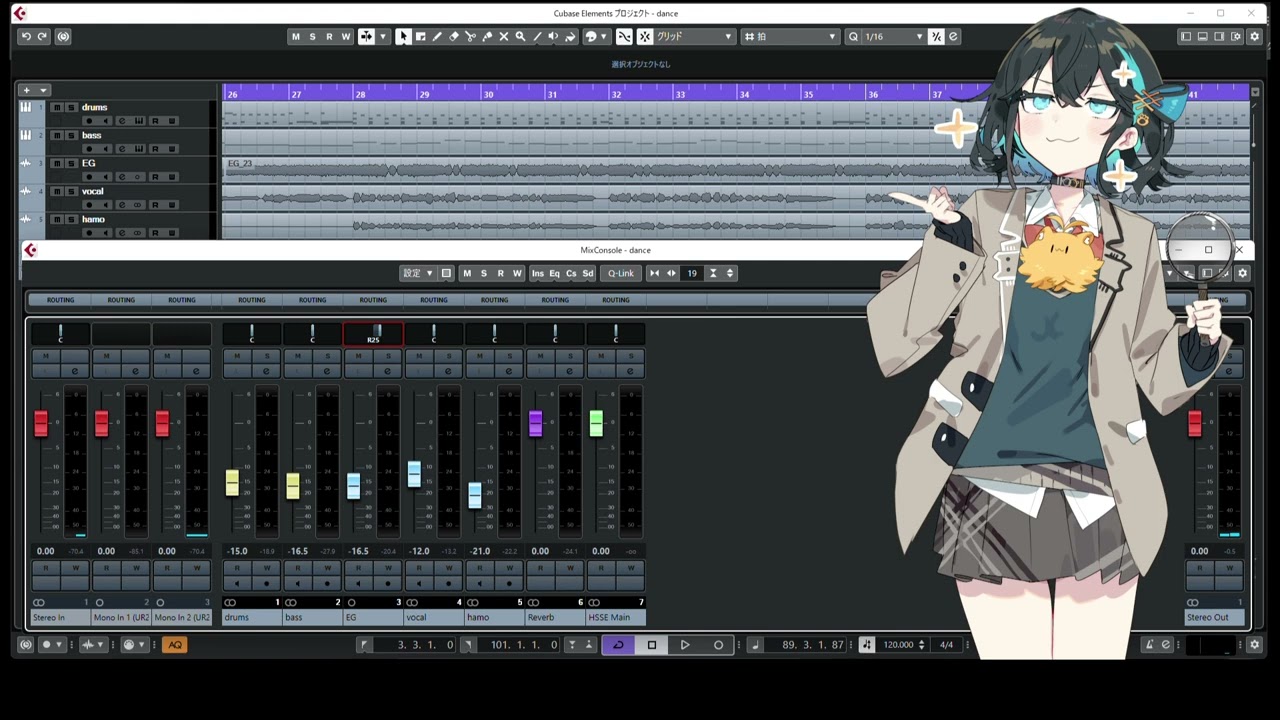The width and height of the screenshot is (1280, 720).
Task: Select the Erase tool
Action: coord(454,37)
